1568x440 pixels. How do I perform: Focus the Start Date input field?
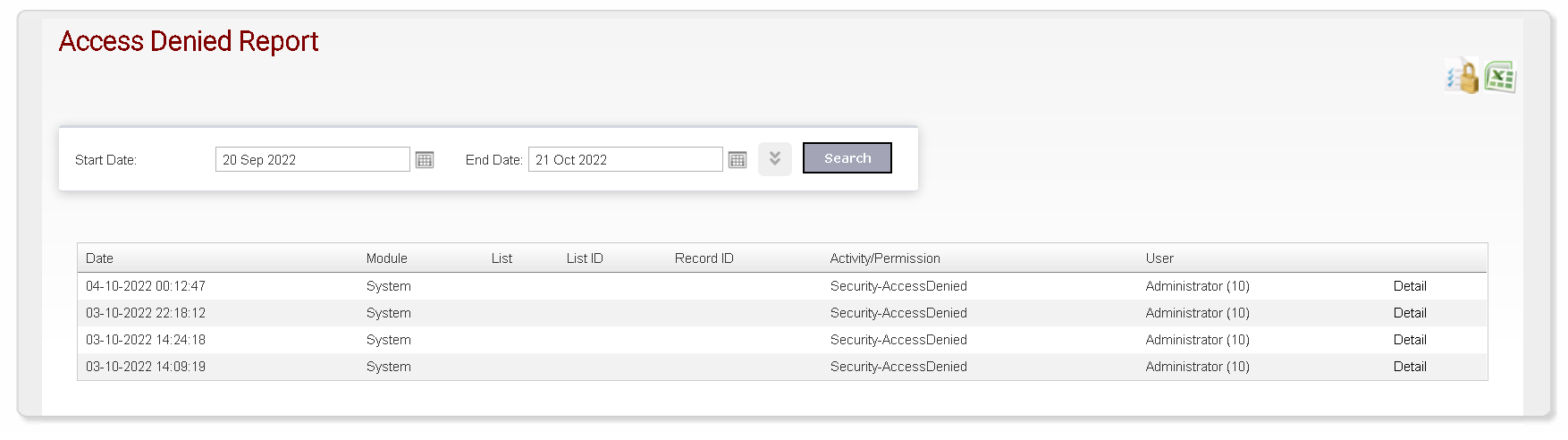(313, 159)
